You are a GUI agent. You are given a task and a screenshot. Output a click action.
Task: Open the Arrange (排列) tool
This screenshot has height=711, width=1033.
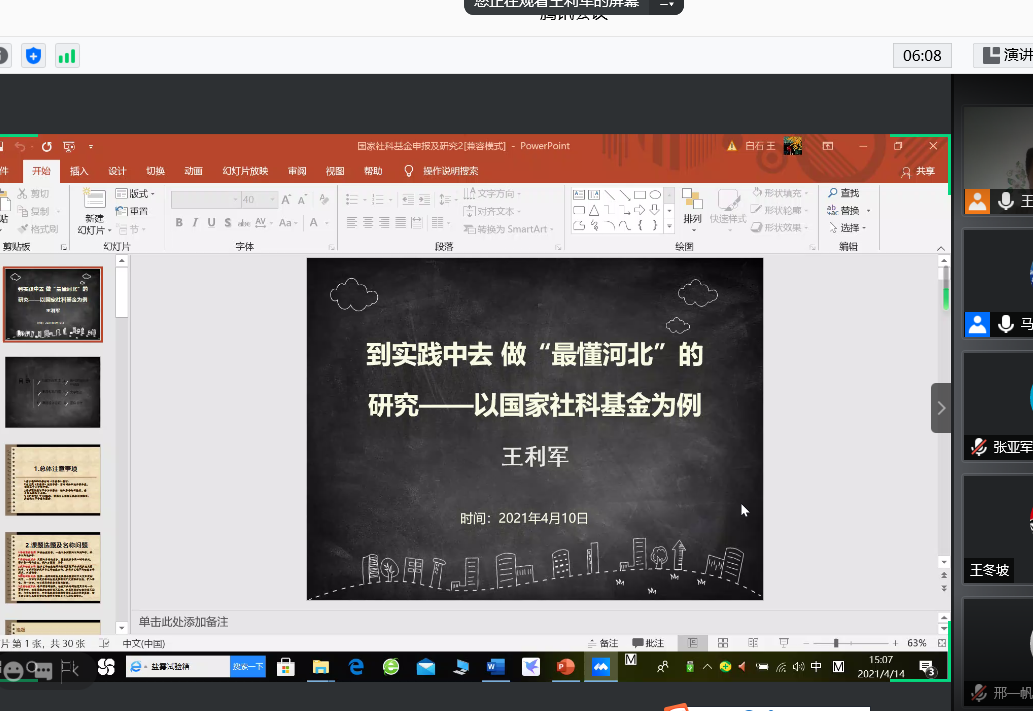click(x=692, y=205)
